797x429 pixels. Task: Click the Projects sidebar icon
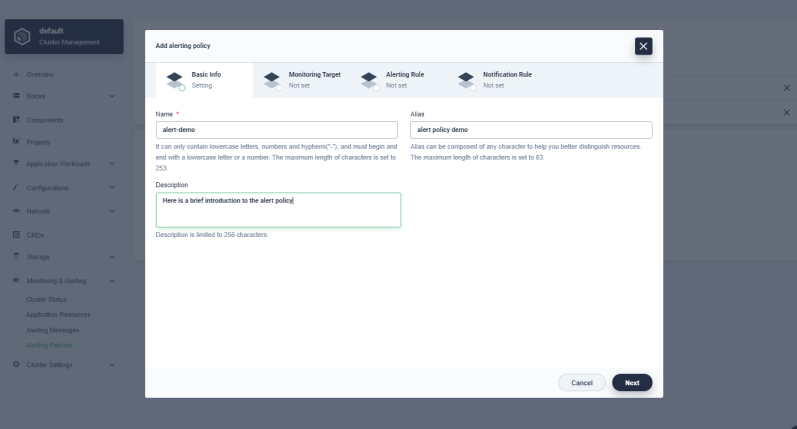(x=16, y=141)
